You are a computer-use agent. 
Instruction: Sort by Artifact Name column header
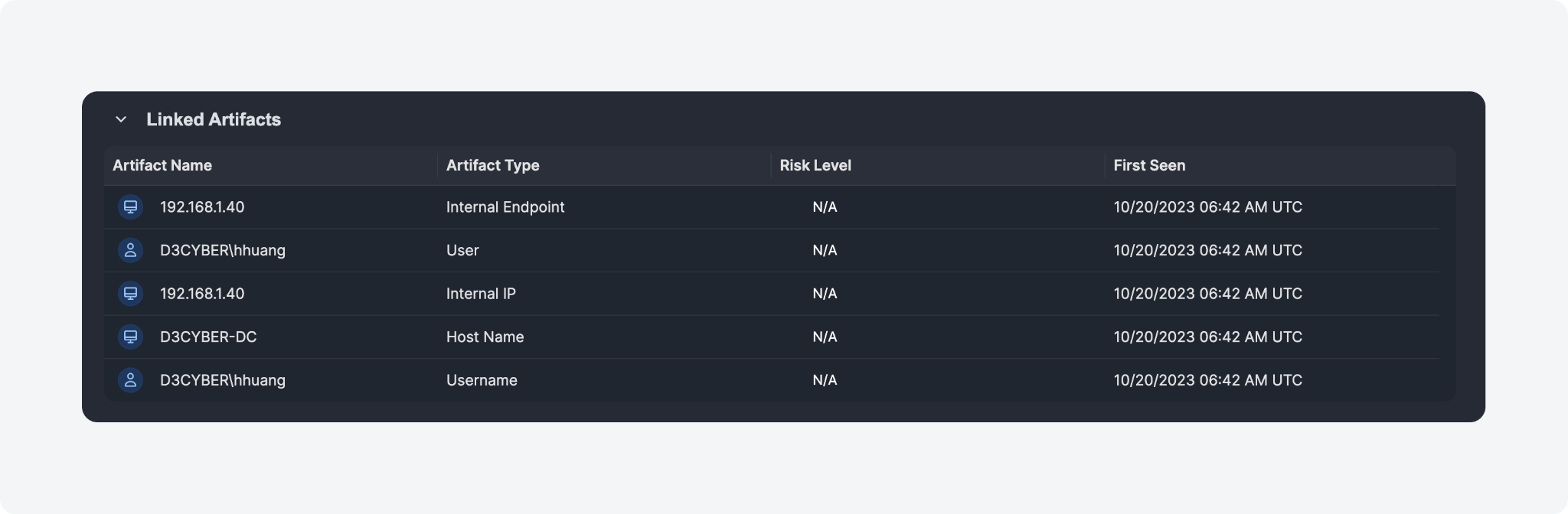click(162, 165)
